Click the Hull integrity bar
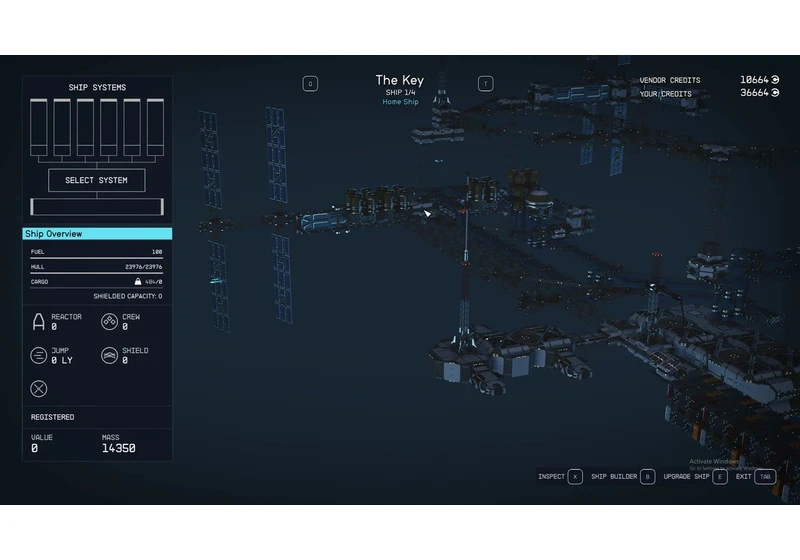 96,273
